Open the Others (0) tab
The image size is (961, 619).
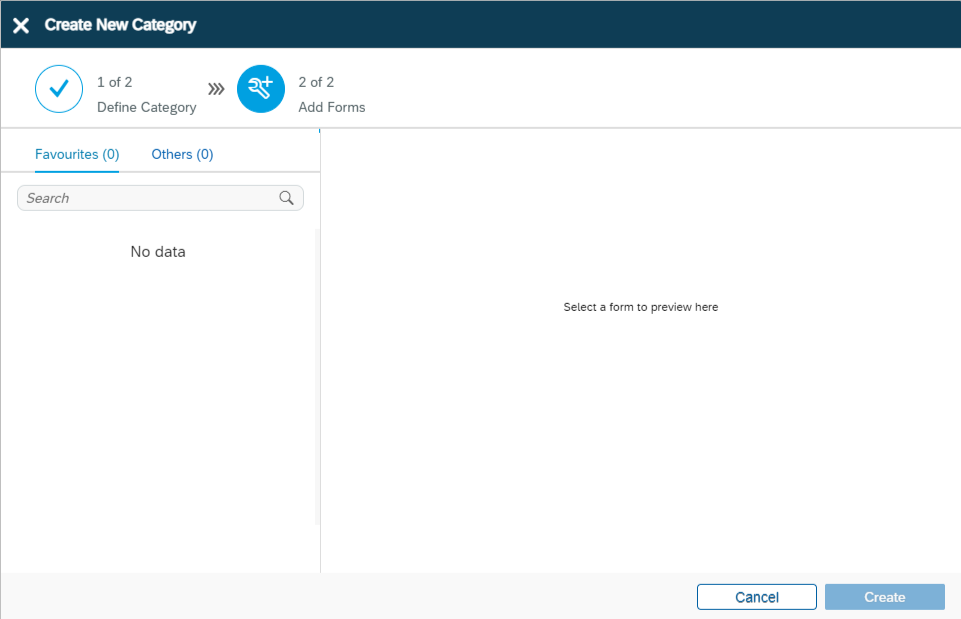point(182,154)
